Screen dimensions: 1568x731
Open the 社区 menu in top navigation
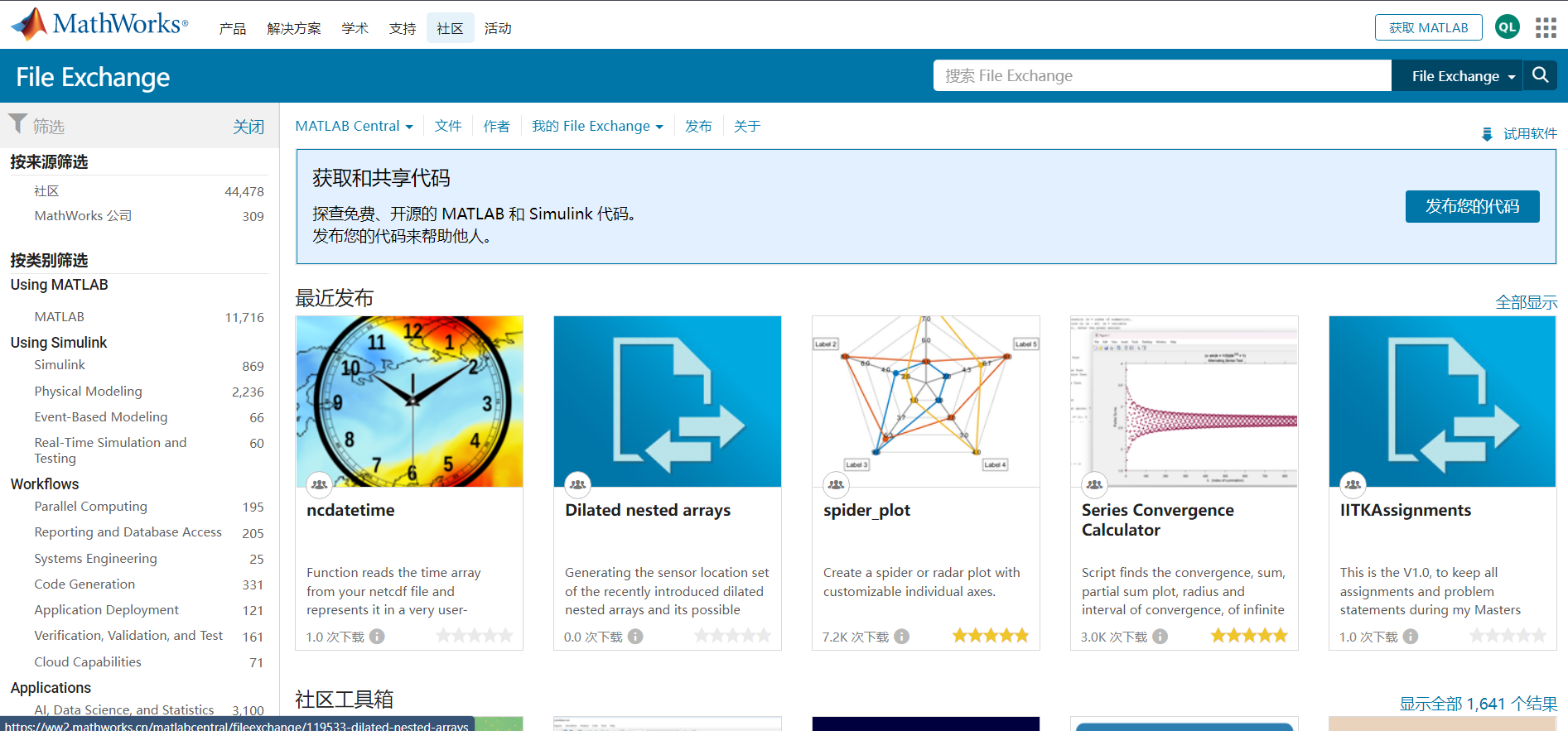(x=450, y=28)
